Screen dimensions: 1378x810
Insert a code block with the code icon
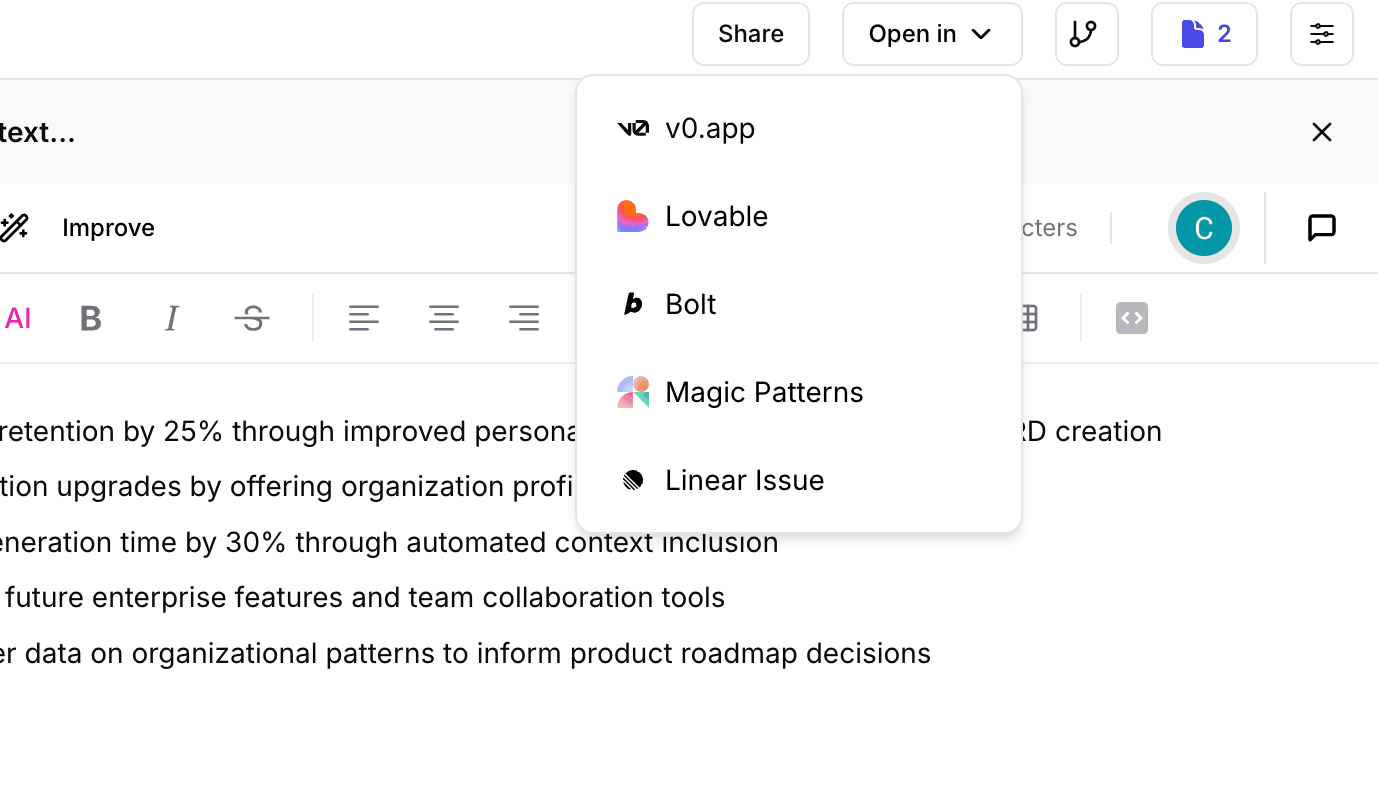point(1132,318)
